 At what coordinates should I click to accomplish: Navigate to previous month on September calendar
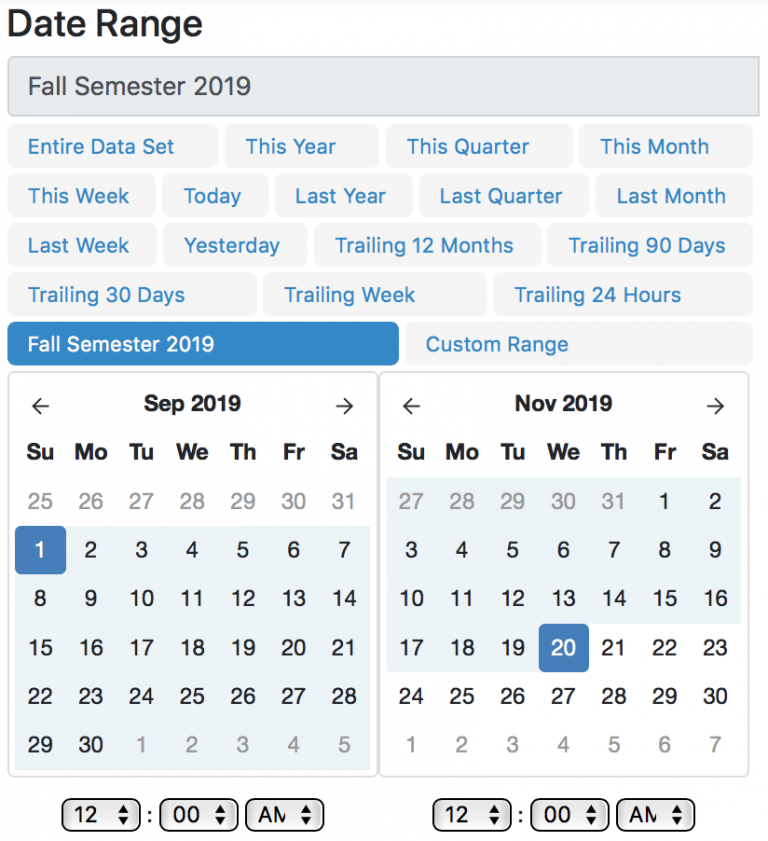coord(40,406)
